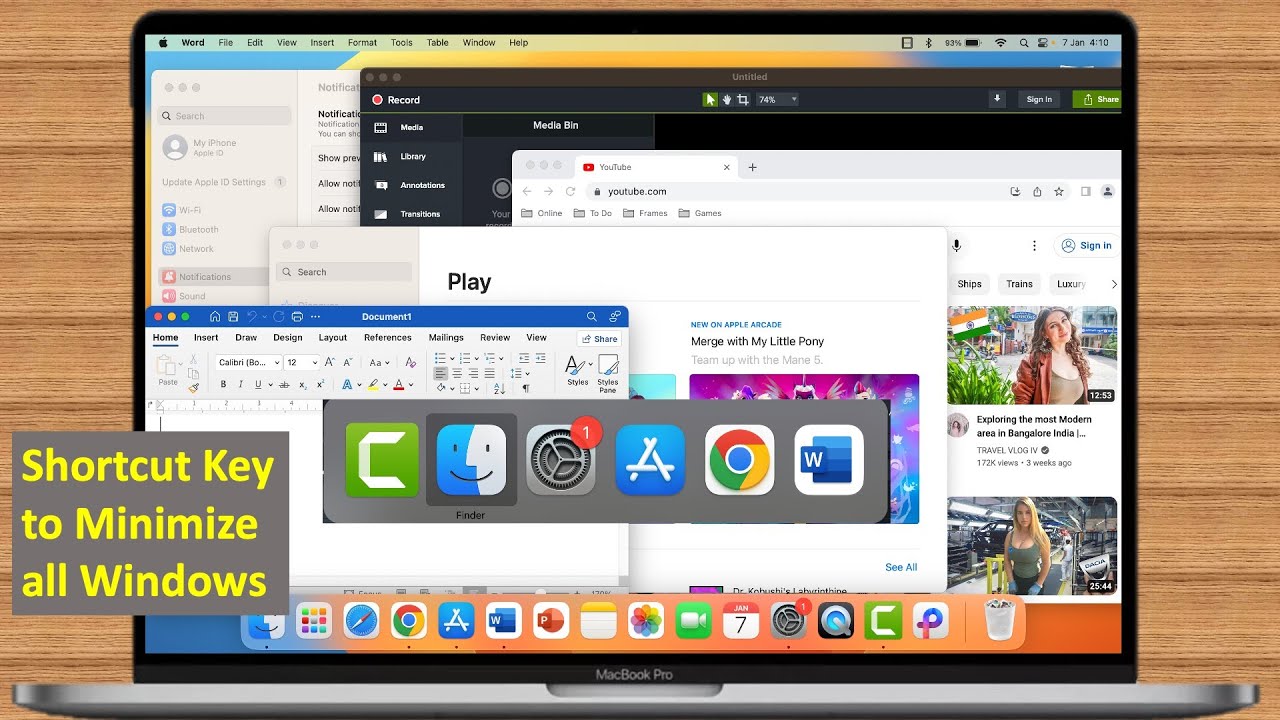Click the Italic button in Word ribbon

pos(240,384)
